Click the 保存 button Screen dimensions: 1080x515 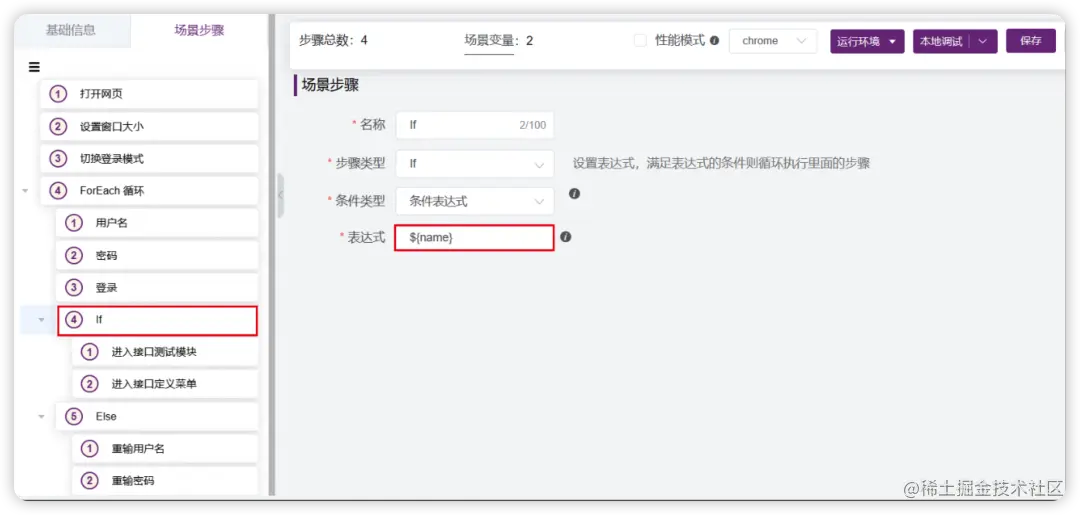1031,41
